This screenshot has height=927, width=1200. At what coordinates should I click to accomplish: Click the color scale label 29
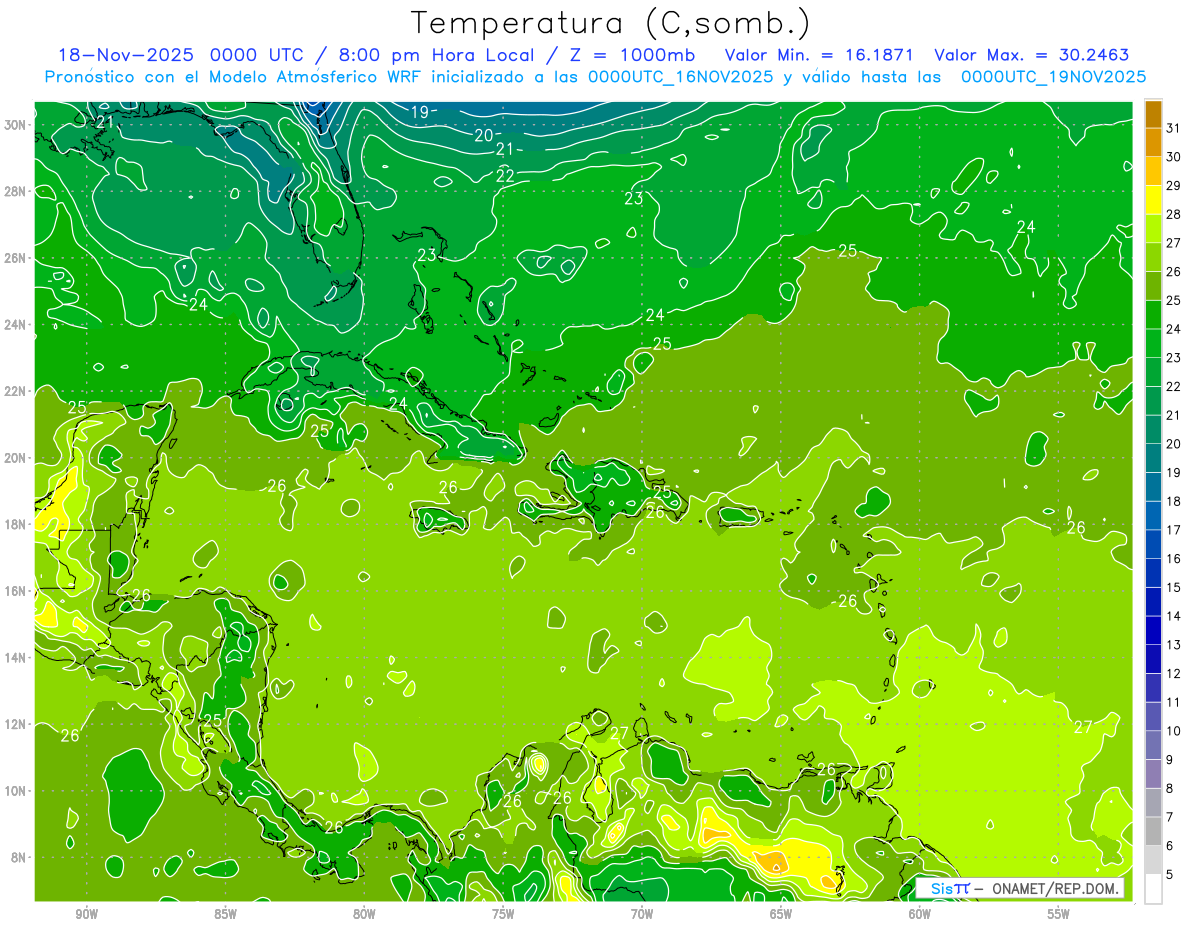click(x=1173, y=185)
